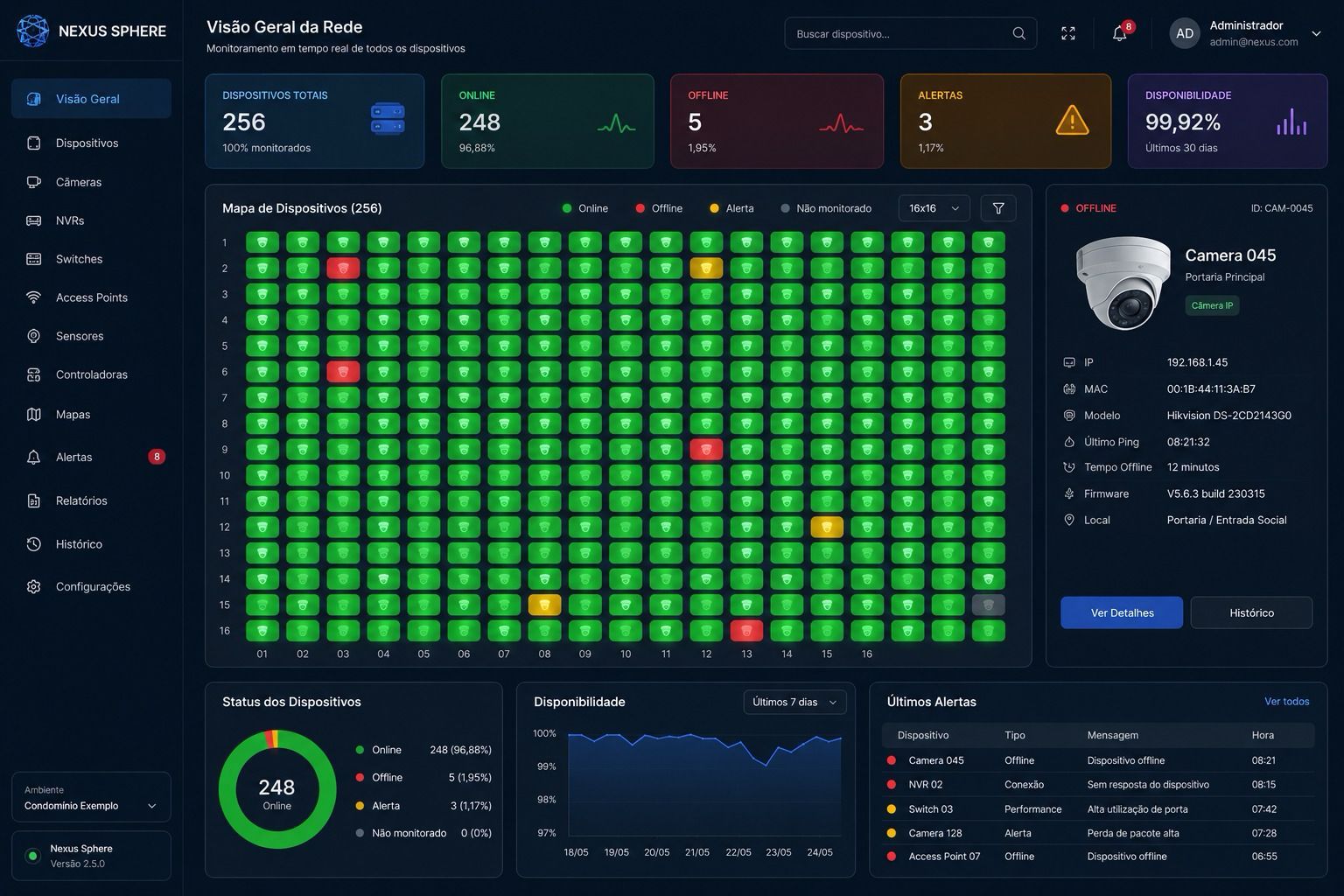Toggle the Alerta legend filter
This screenshot has width=1344, height=896.
pos(731,208)
